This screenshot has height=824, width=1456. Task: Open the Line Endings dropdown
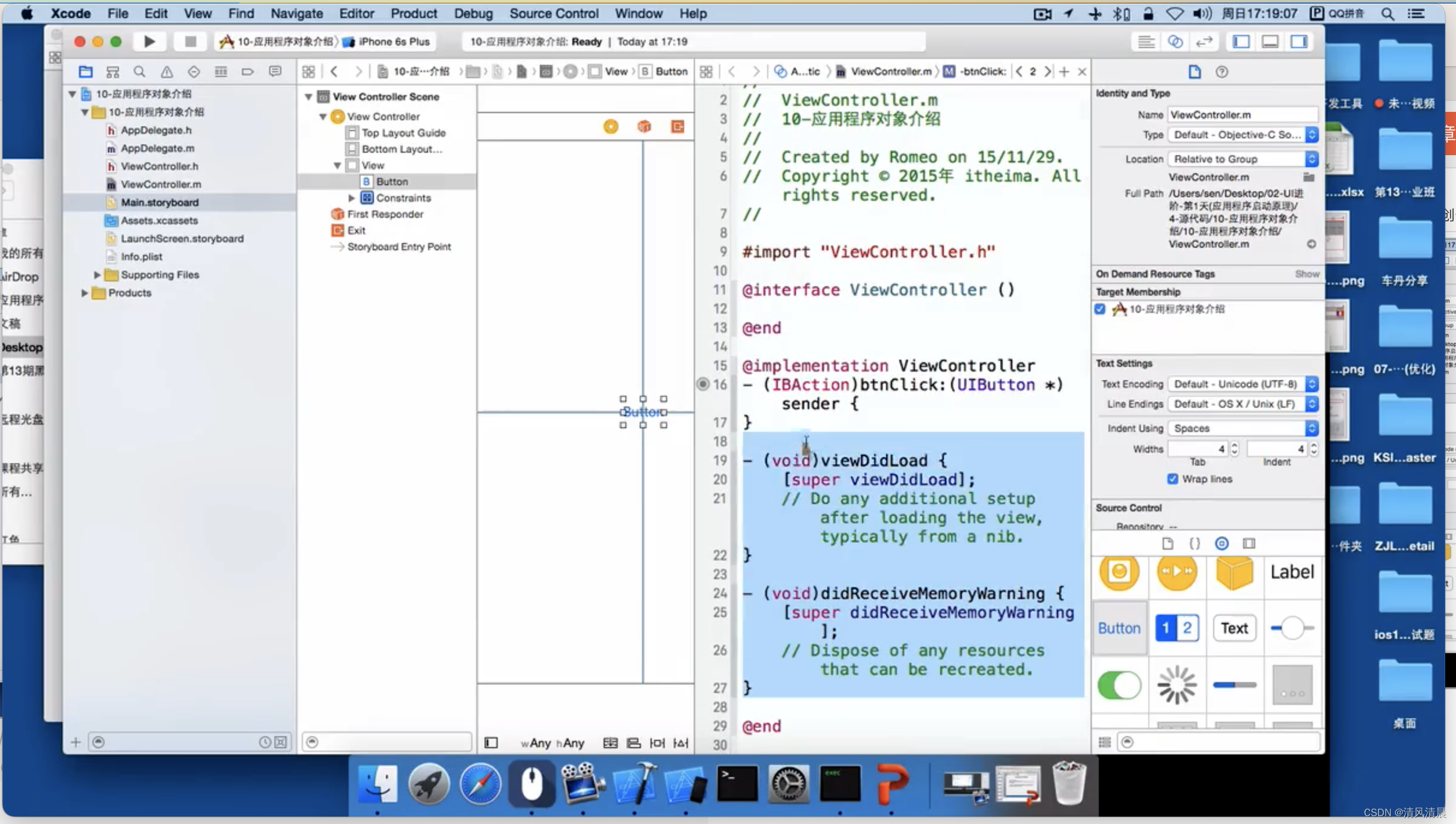tap(1243, 404)
